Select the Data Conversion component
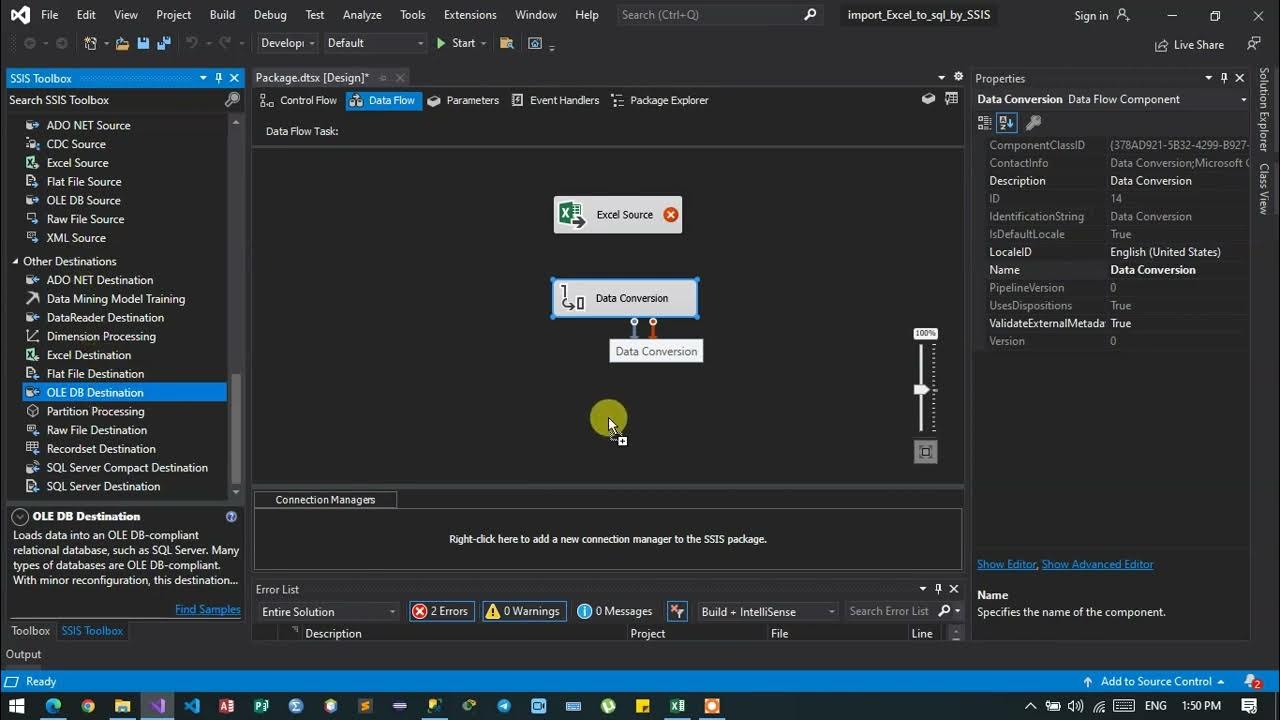1280x720 pixels. coord(625,298)
